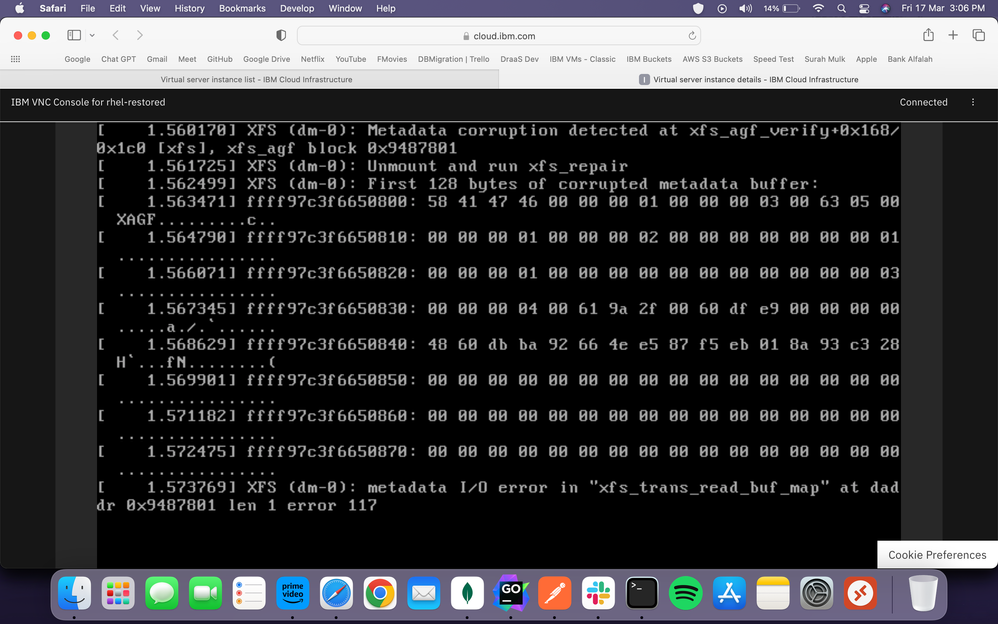Screen dimensions: 998x624
Task: Click the cloud.ibm.com address bar
Action: [x=500, y=36]
